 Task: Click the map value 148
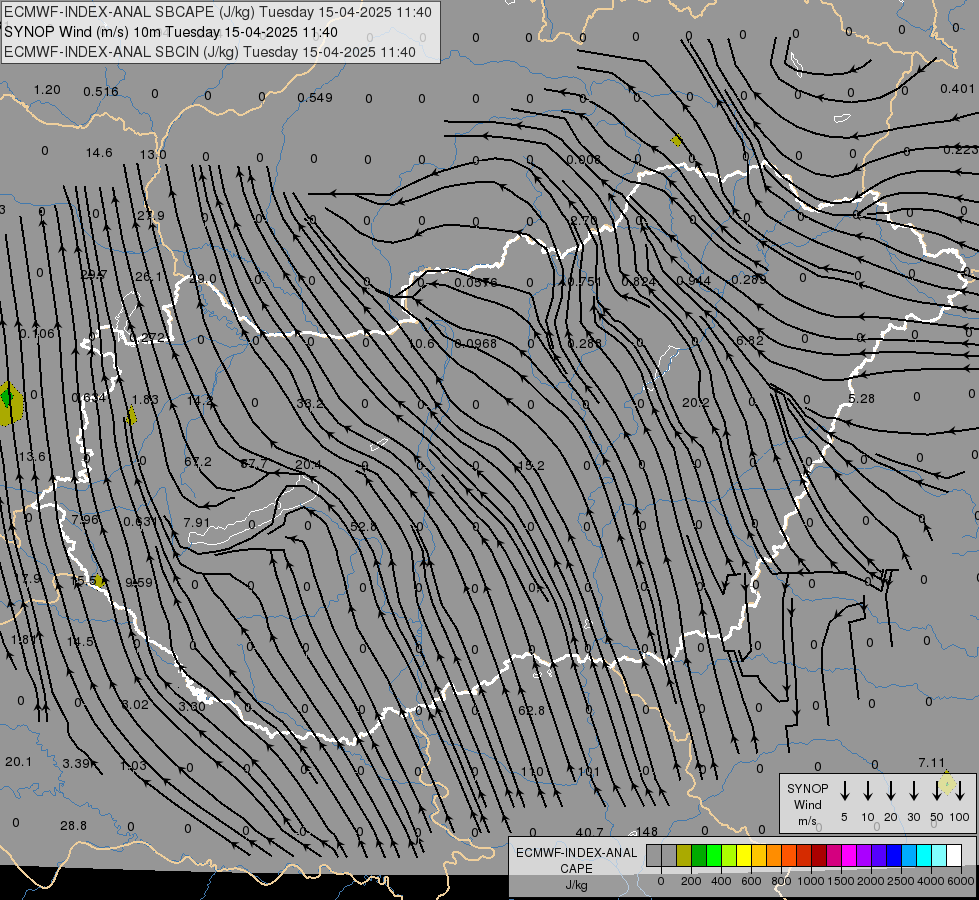point(647,831)
